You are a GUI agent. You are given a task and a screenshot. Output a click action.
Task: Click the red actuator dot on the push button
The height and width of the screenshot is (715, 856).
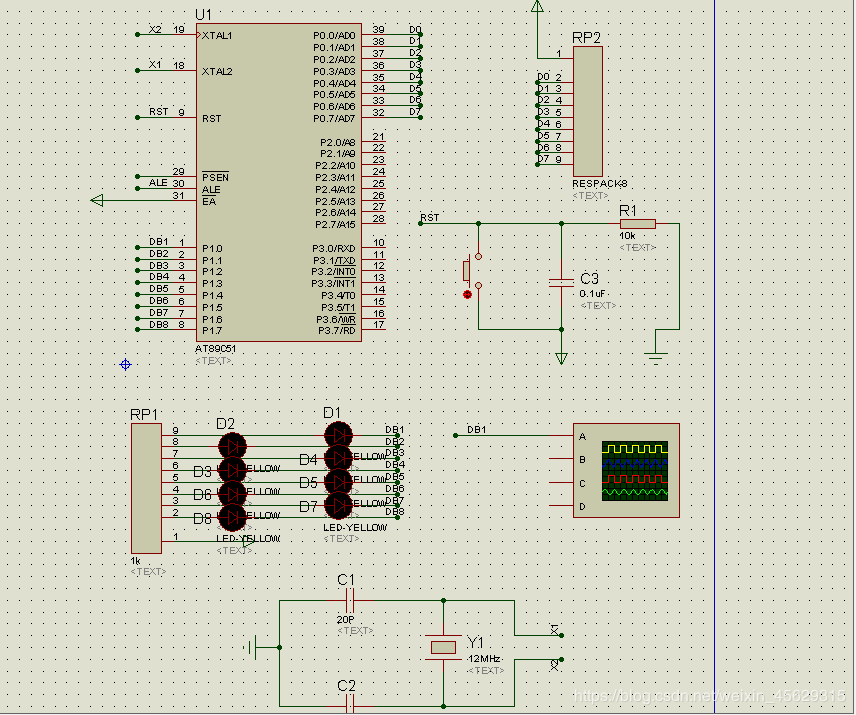tap(467, 294)
